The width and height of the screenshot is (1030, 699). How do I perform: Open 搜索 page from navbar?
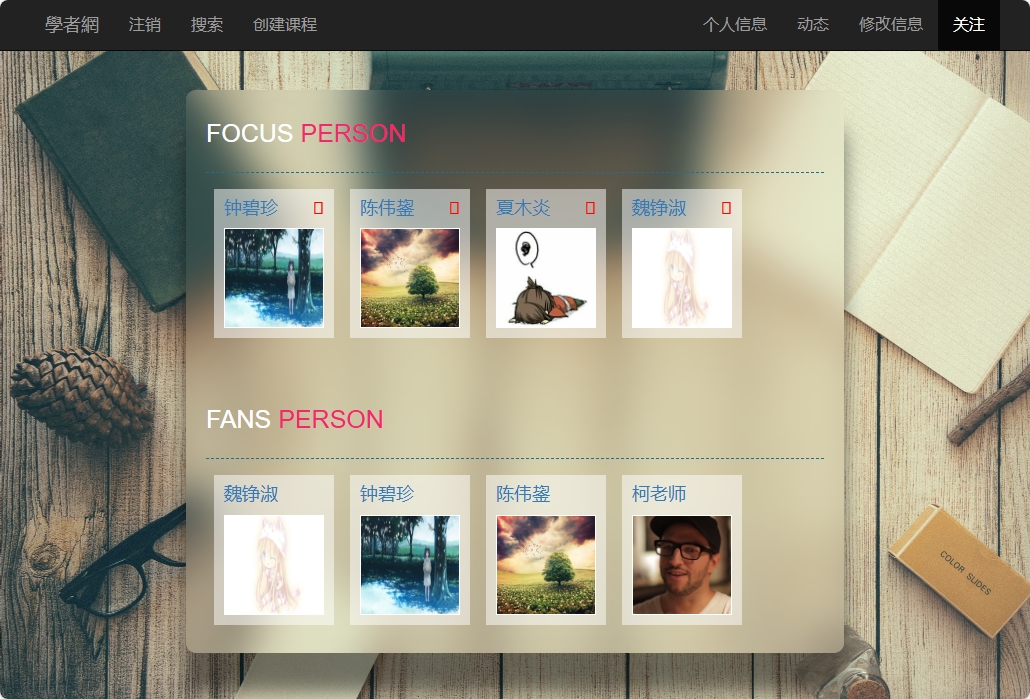[x=207, y=25]
